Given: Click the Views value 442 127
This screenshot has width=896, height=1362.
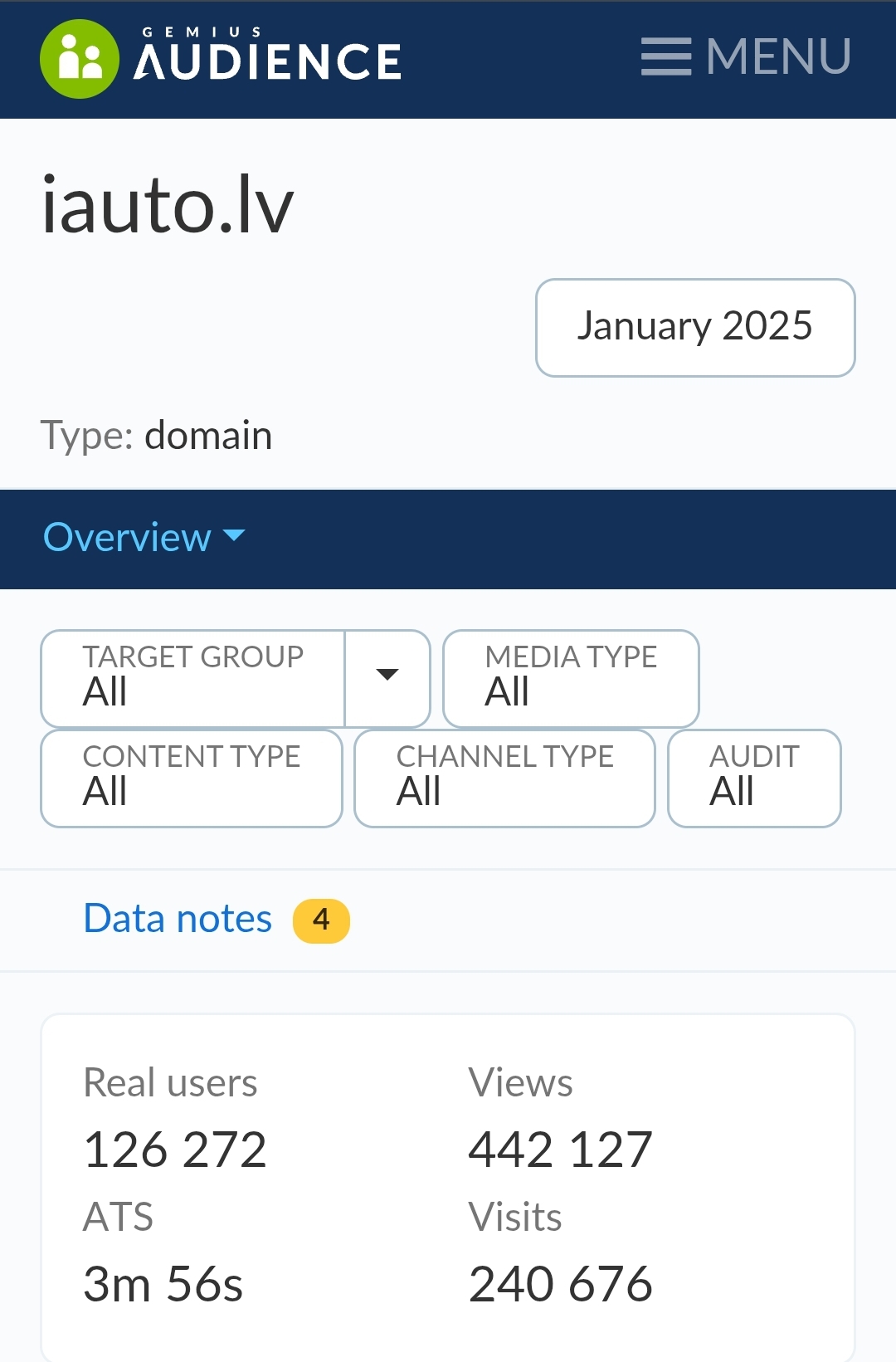Looking at the screenshot, I should coord(560,1150).
